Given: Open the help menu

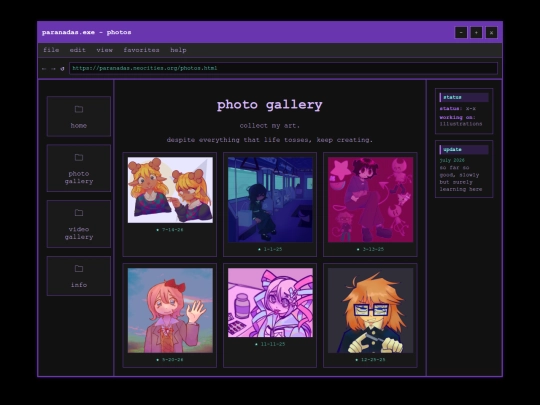Looking at the screenshot, I should point(178,50).
